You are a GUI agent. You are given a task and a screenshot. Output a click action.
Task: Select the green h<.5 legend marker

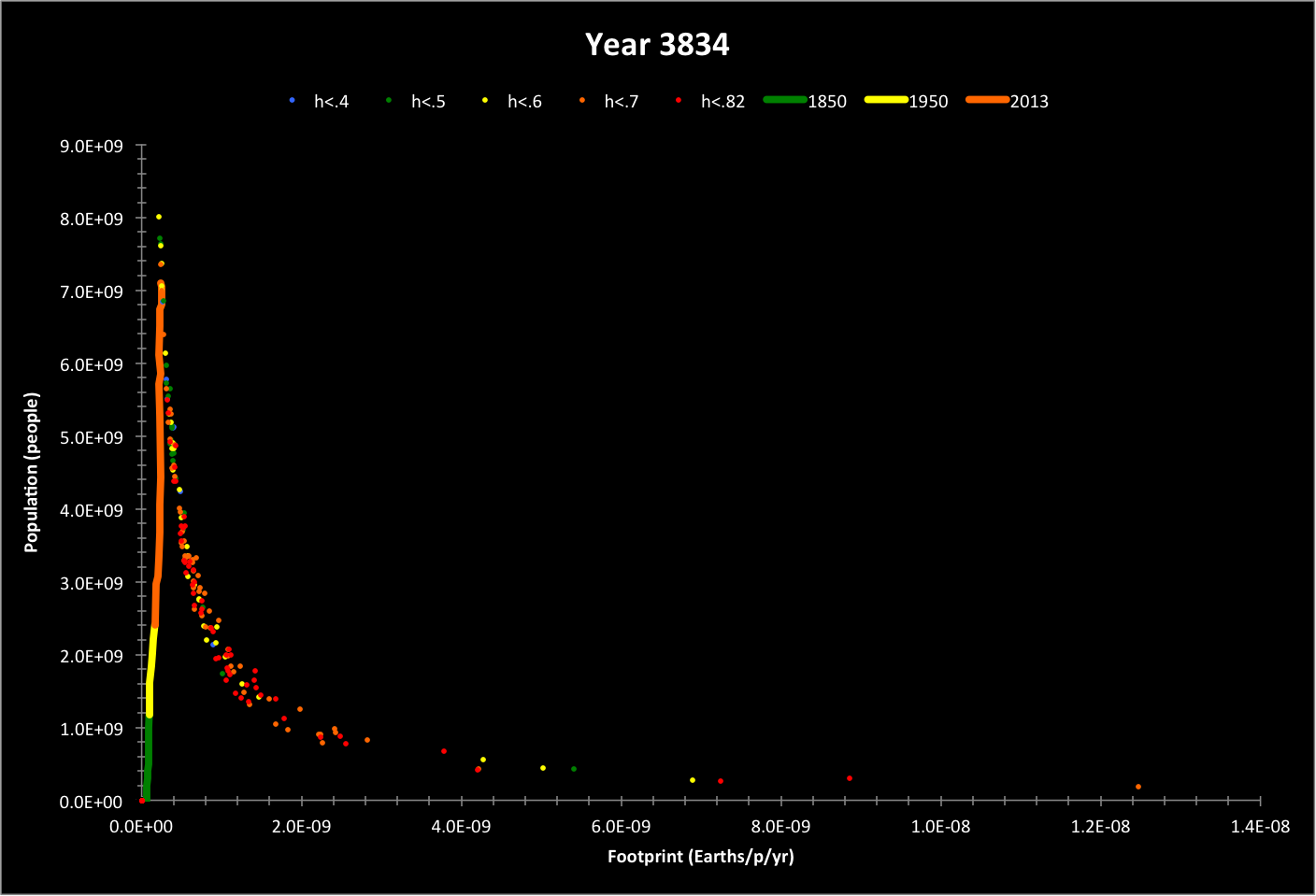pos(389,100)
